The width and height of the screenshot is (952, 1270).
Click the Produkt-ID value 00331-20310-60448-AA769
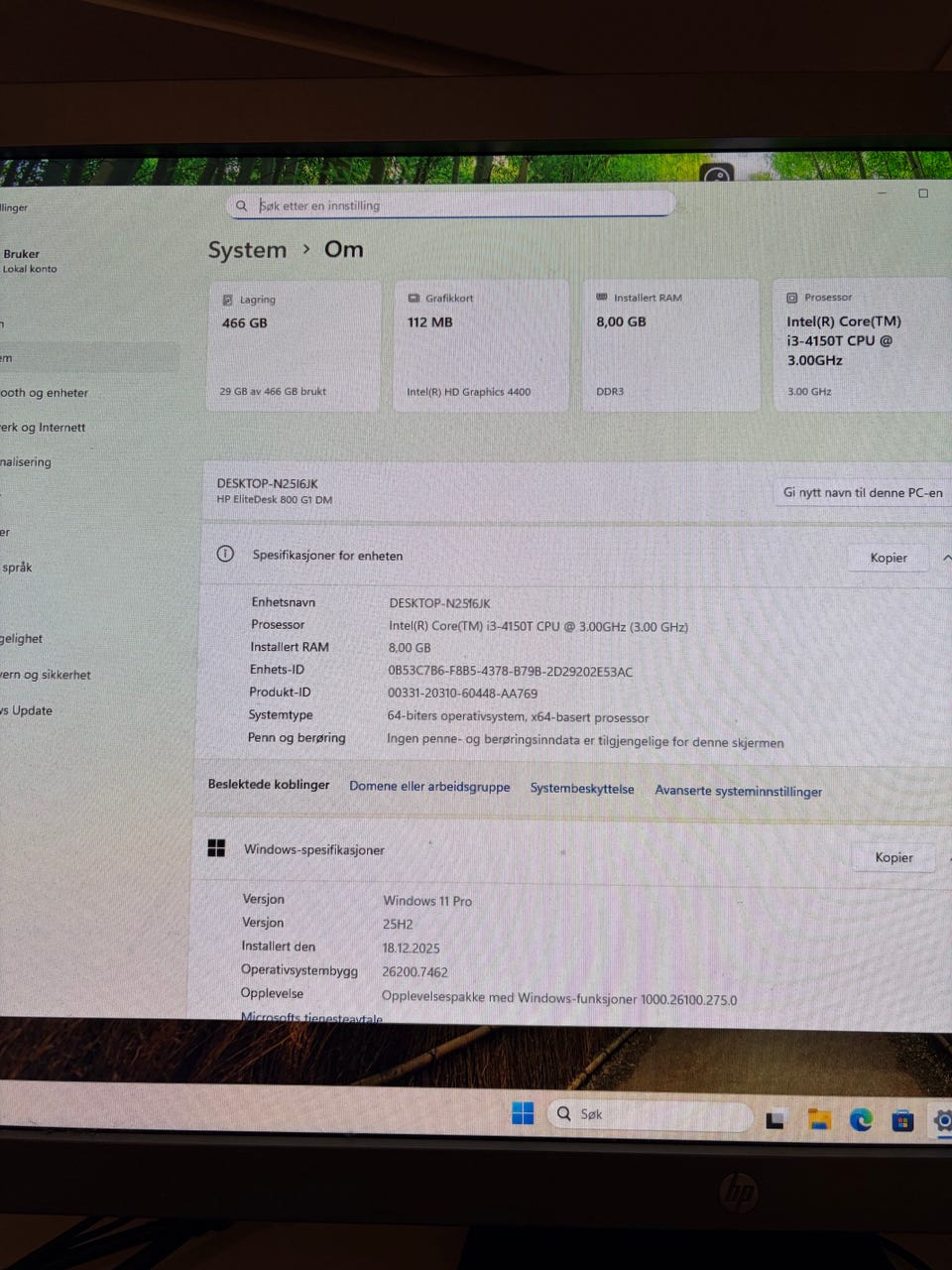[x=462, y=694]
